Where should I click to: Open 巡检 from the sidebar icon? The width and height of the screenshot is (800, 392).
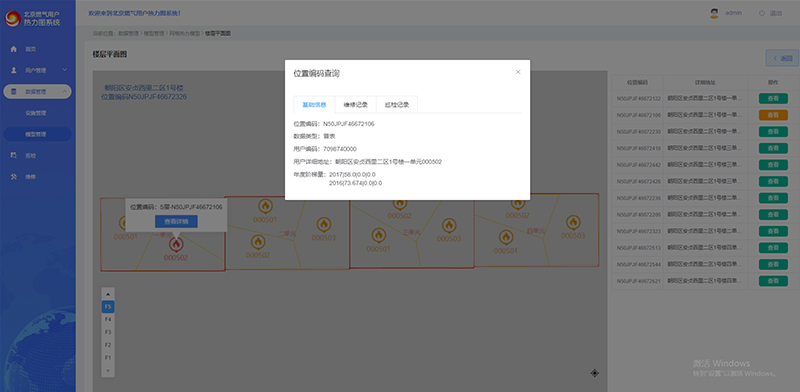coord(14,155)
